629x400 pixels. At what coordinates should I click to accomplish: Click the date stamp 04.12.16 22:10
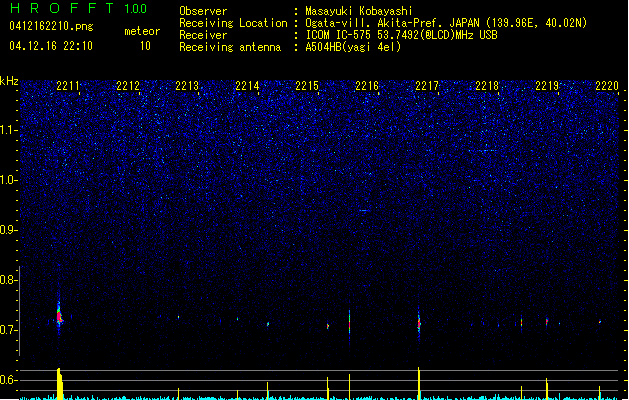(51, 46)
